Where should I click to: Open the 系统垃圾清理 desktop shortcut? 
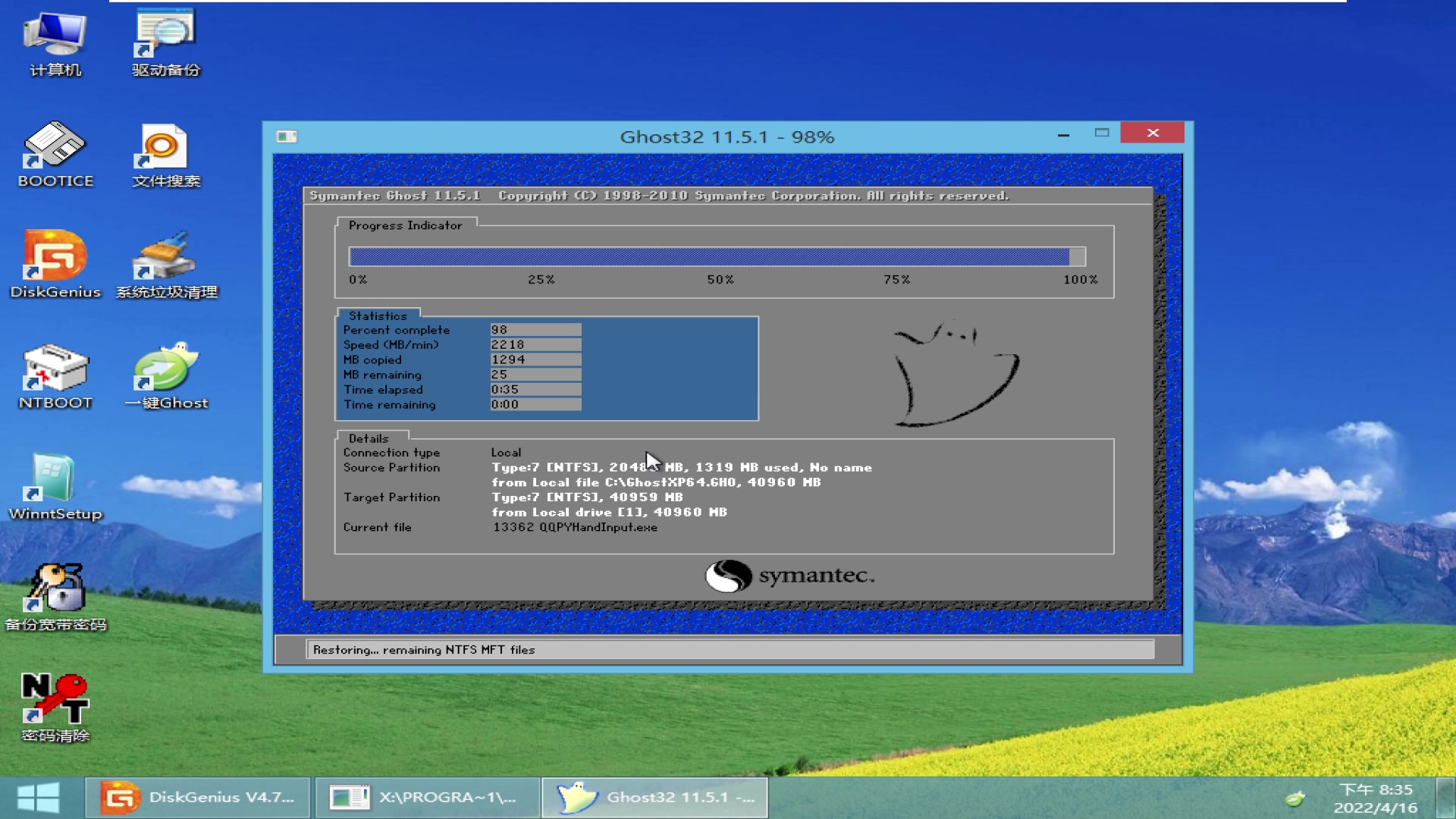coord(166,265)
